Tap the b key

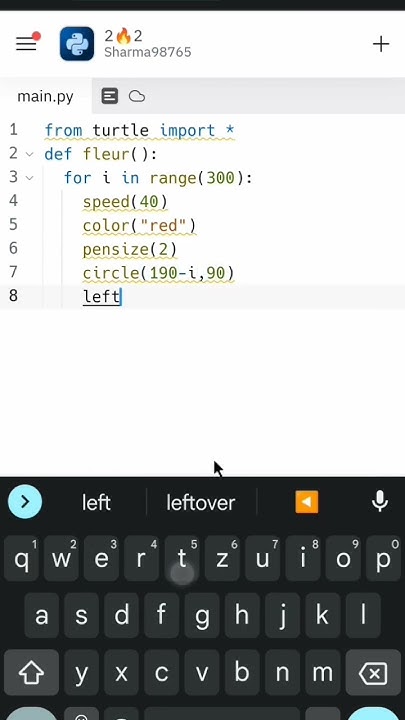242,673
